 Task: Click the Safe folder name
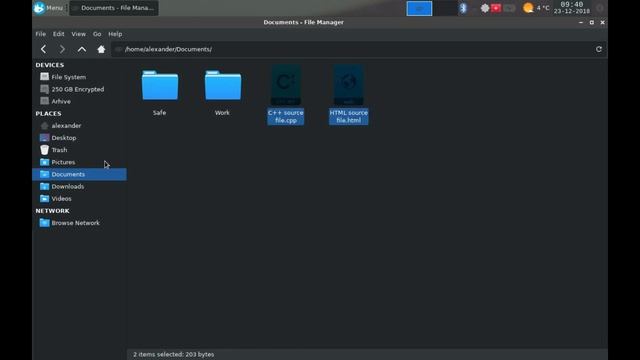(x=160, y=113)
